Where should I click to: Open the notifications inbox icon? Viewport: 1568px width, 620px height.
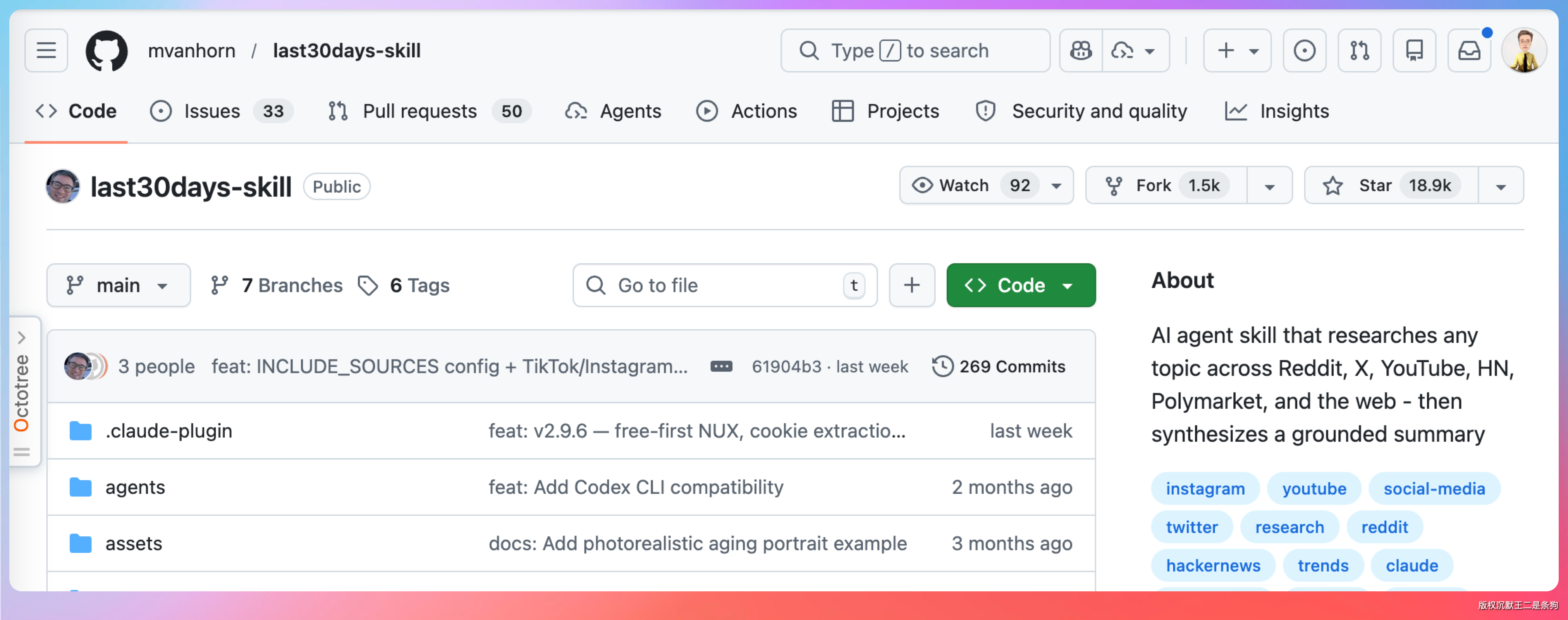[x=1469, y=50]
